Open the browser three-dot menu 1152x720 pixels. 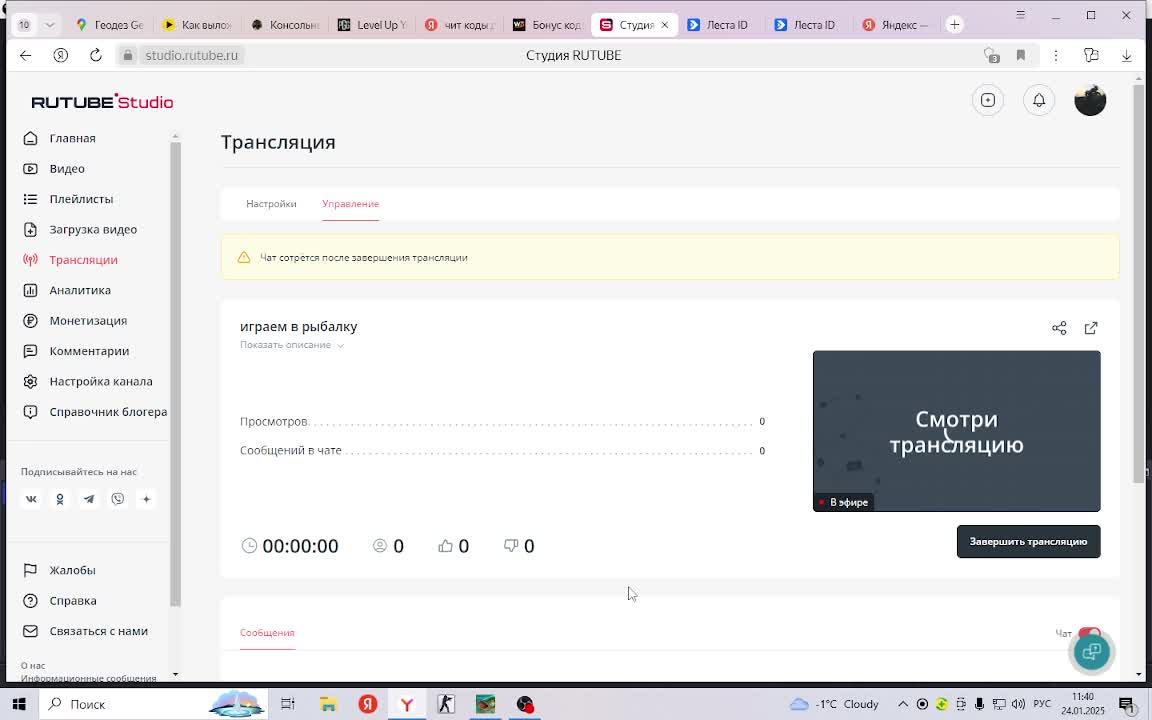point(1056,55)
